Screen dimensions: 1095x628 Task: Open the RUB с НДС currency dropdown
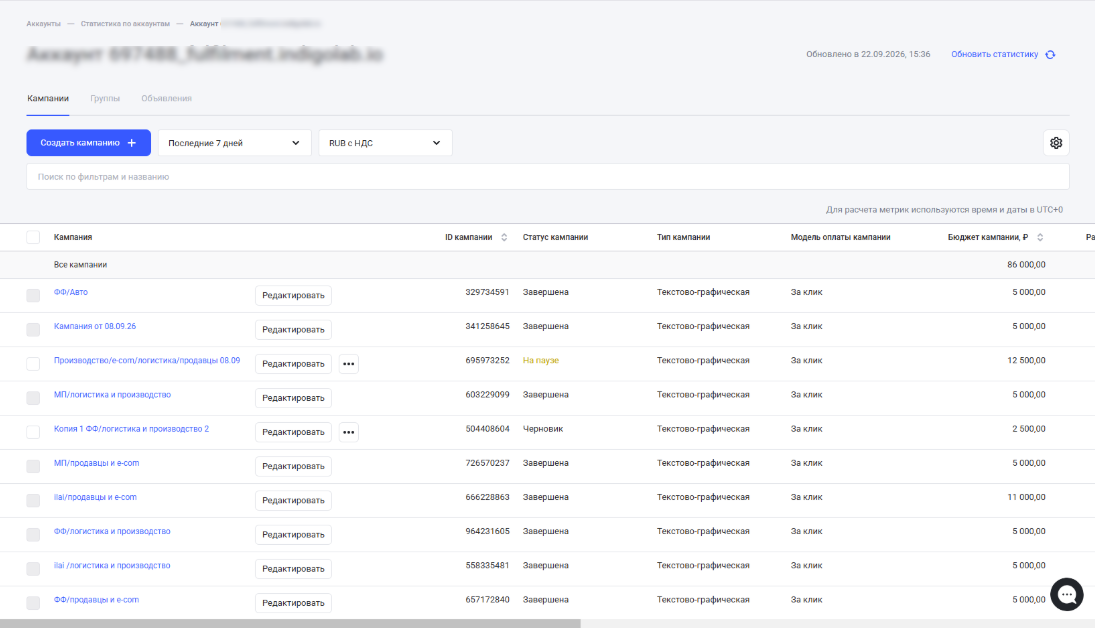(385, 143)
